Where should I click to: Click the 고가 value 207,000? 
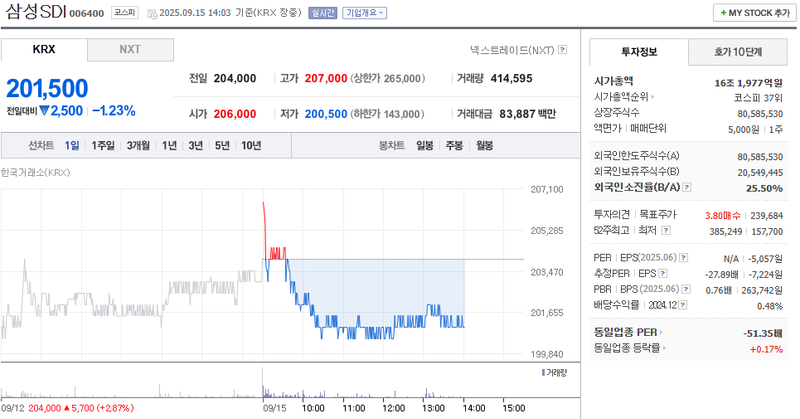(326, 79)
